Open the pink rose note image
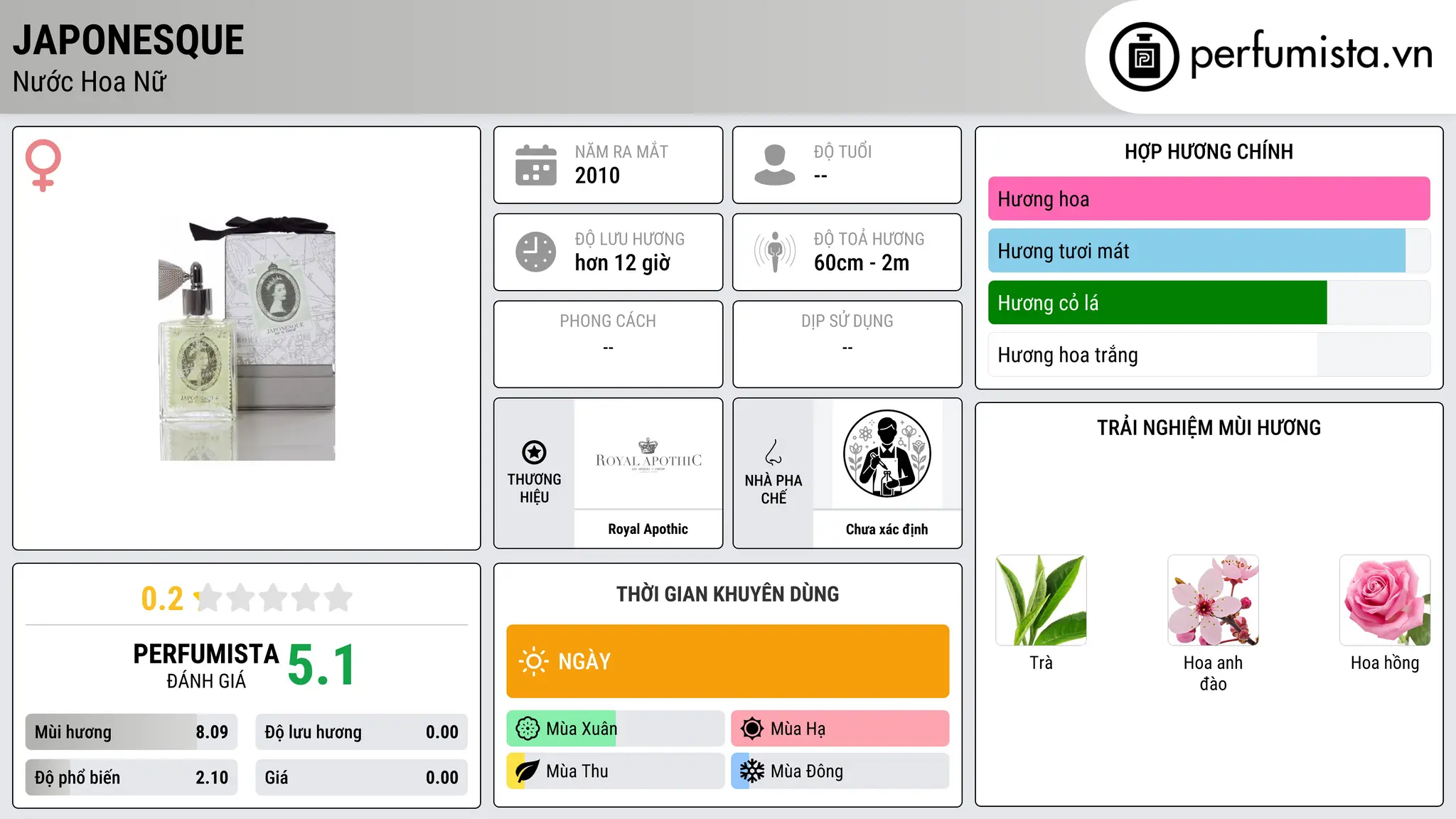The image size is (1456, 819). click(x=1385, y=601)
